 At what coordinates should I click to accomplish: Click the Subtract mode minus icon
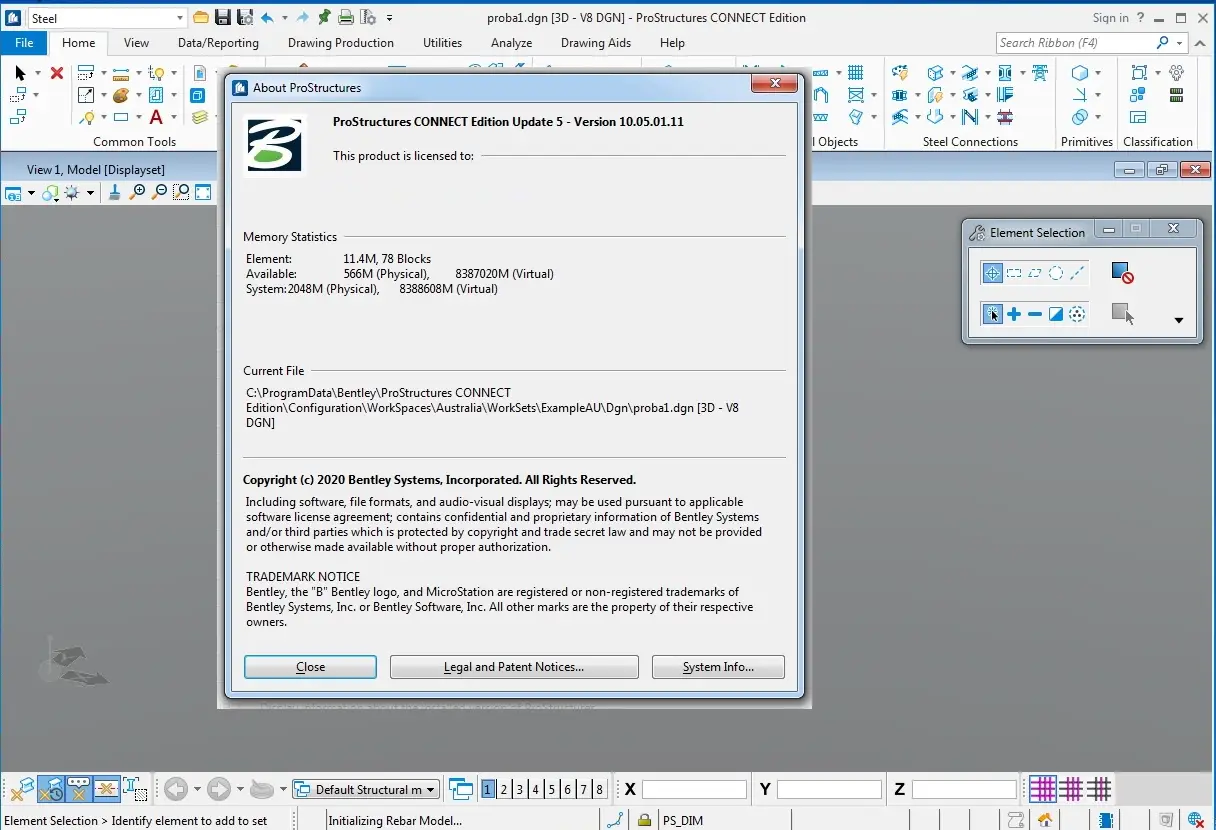pyautogui.click(x=1035, y=314)
